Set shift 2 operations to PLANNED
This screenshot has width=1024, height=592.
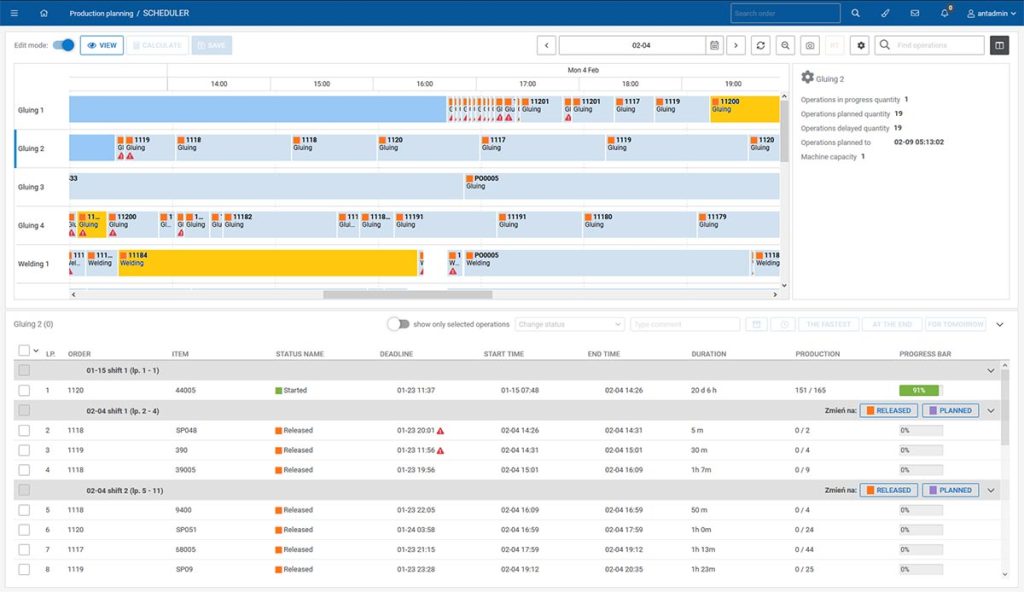pos(950,490)
